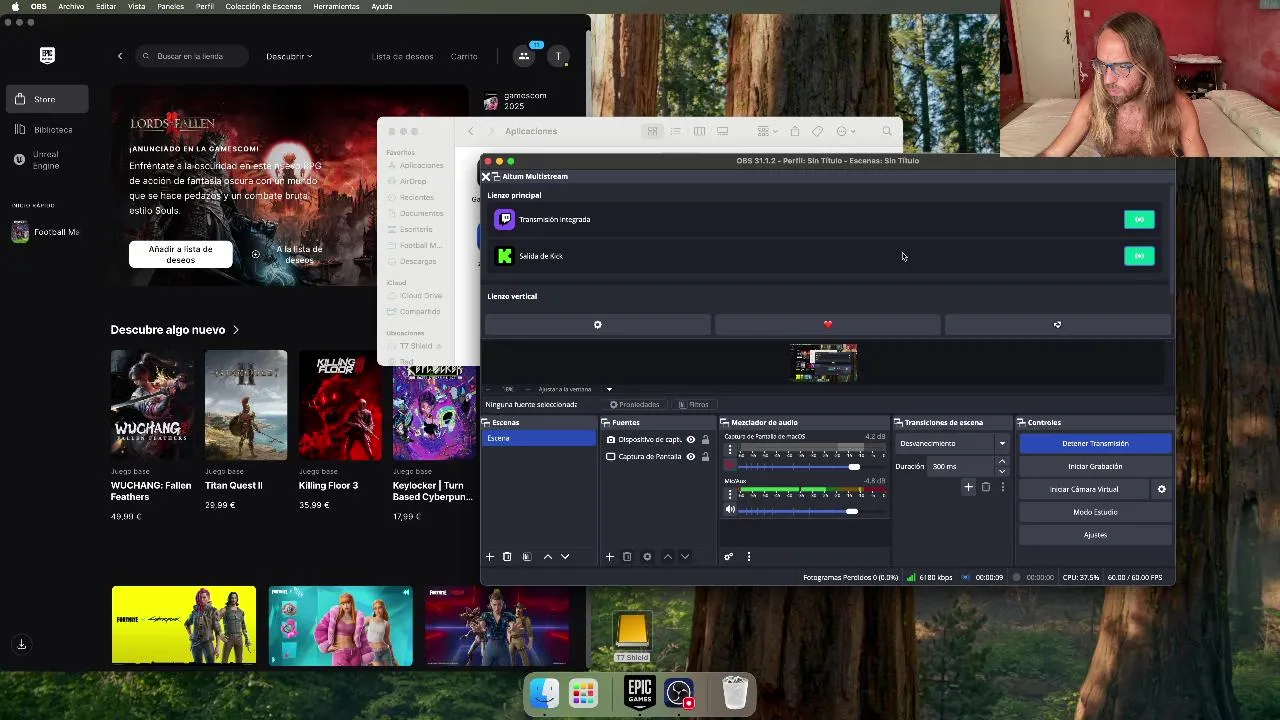Screen dimensions: 1280x720
Task: Open options dots for Captura de Pantalla de macOS audio
Action: [x=730, y=450]
